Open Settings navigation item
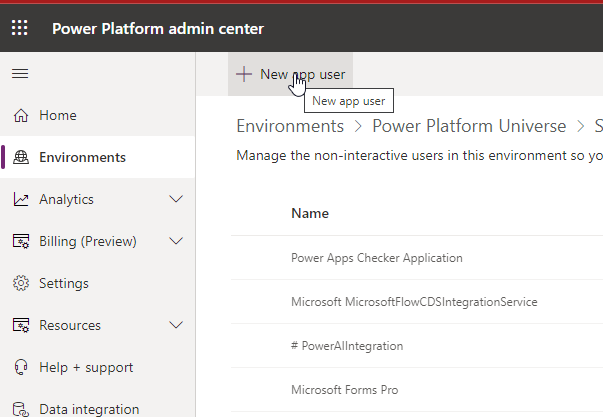The image size is (603, 417). point(97,283)
